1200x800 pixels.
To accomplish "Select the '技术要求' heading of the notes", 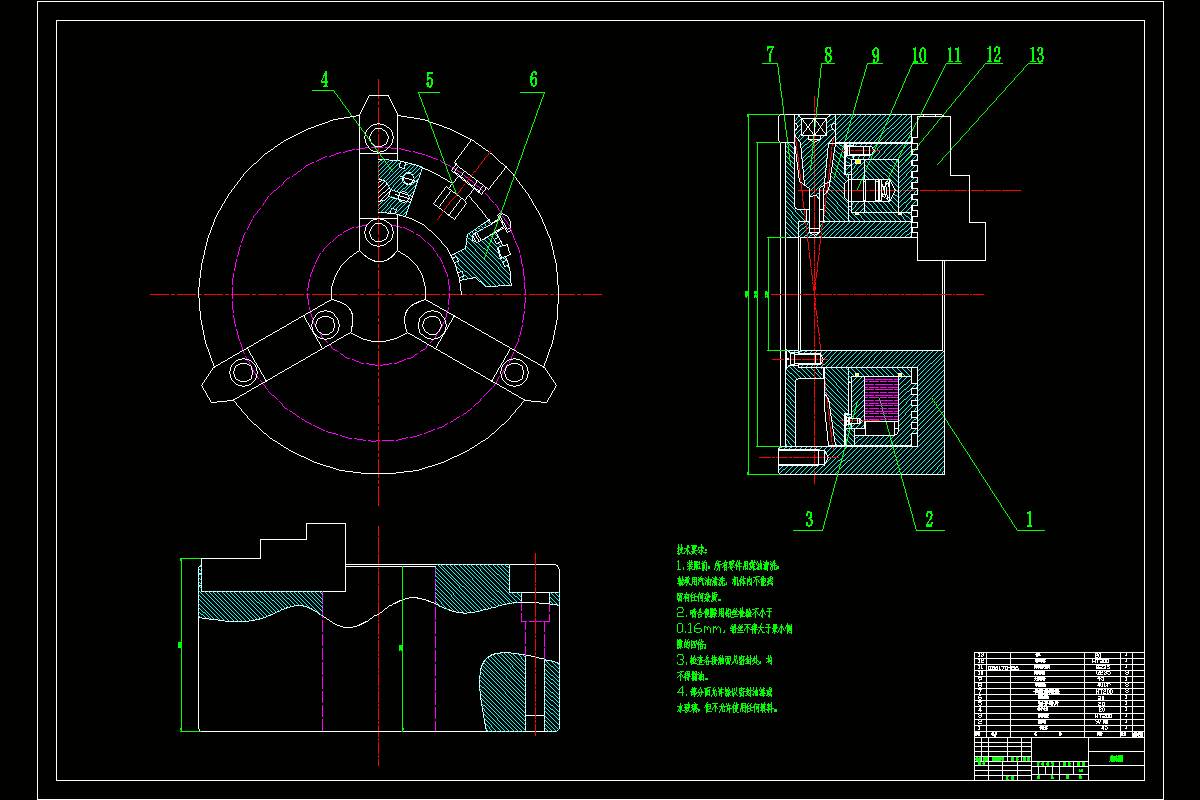I will [692, 550].
